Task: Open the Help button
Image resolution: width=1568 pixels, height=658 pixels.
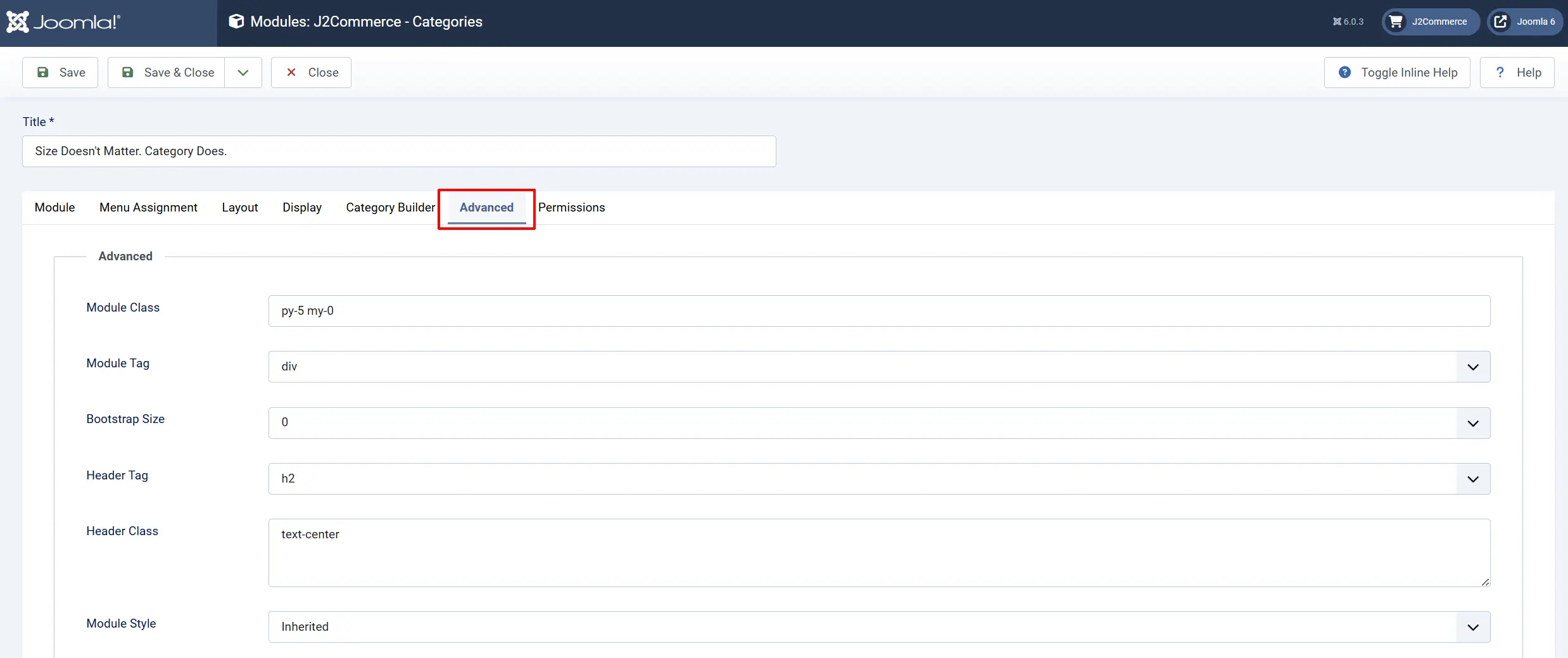Action: click(x=1517, y=72)
